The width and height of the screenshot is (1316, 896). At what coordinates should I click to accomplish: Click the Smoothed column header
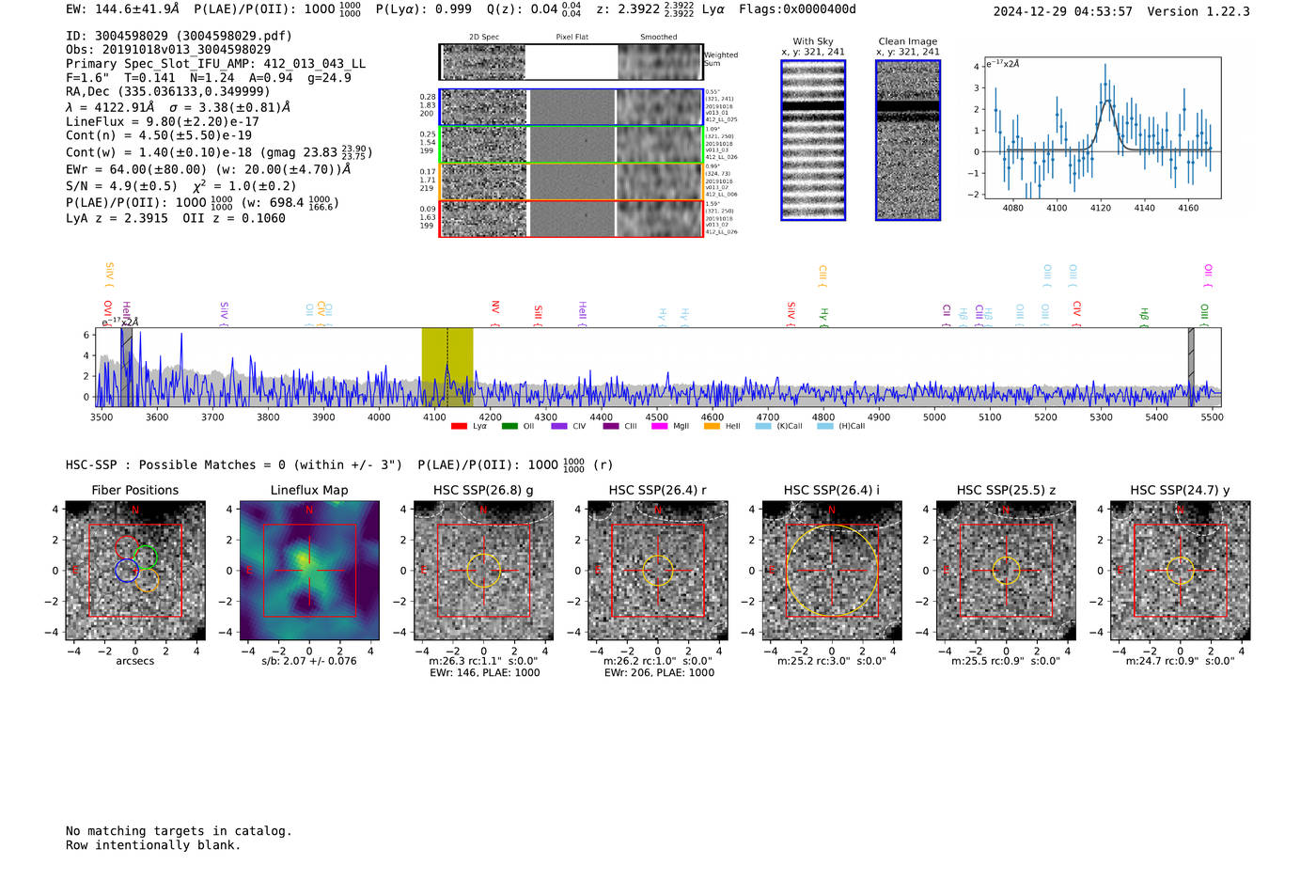[658, 37]
